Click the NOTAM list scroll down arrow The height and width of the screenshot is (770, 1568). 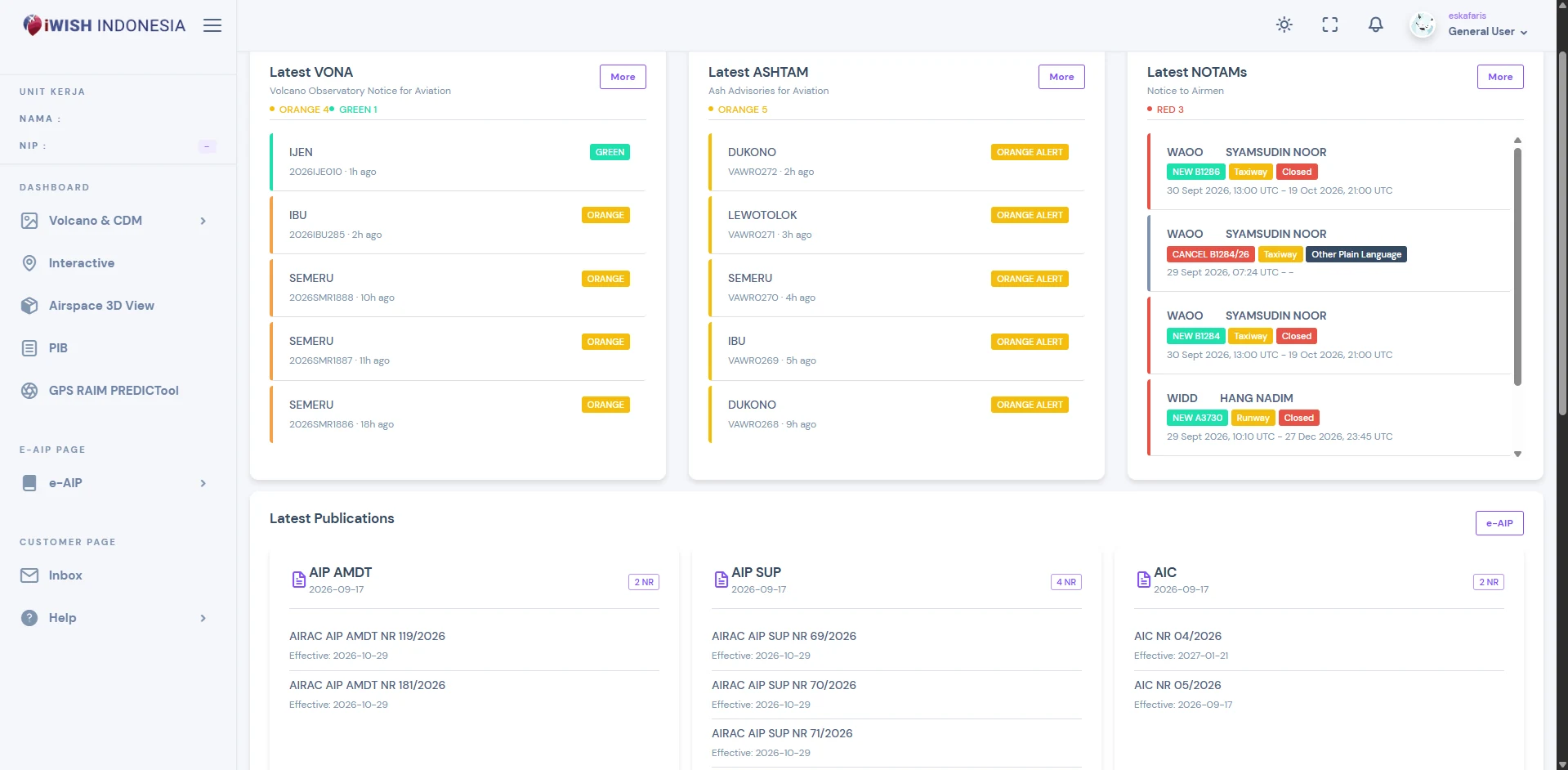(x=1517, y=454)
